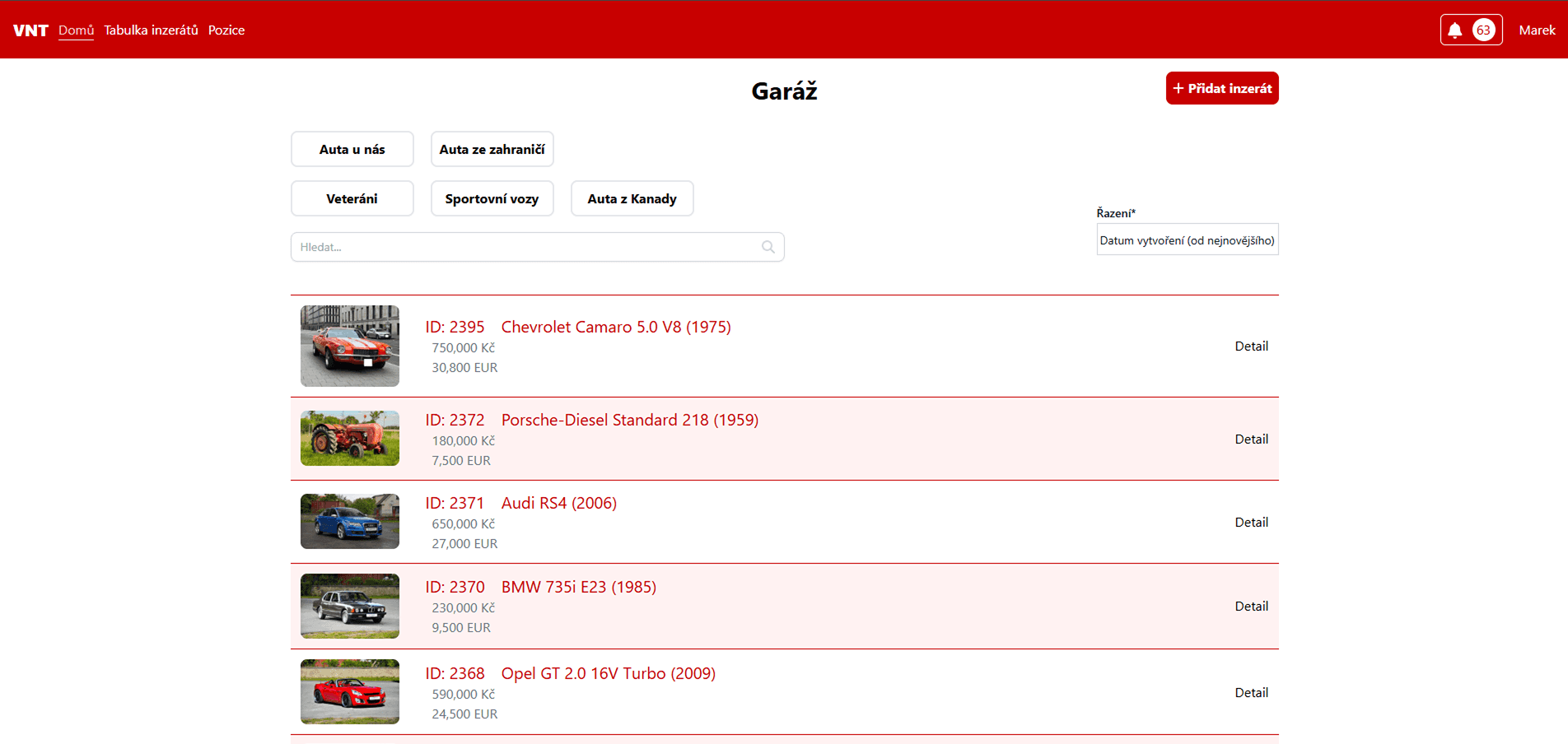Image resolution: width=1568 pixels, height=744 pixels.
Task: Click the 7,500 EUR price
Action: pos(461,461)
